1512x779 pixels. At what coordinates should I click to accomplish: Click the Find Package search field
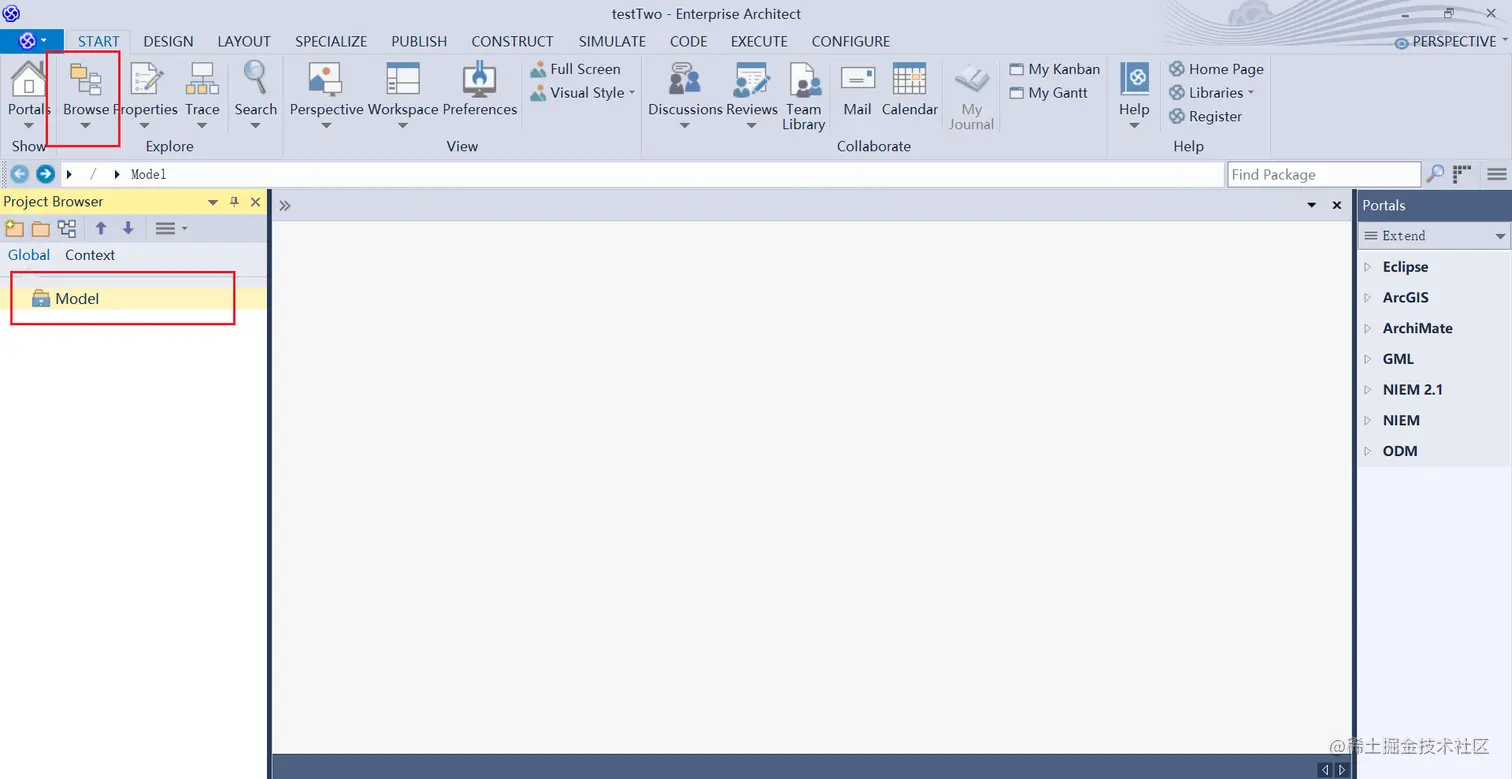pos(1324,174)
